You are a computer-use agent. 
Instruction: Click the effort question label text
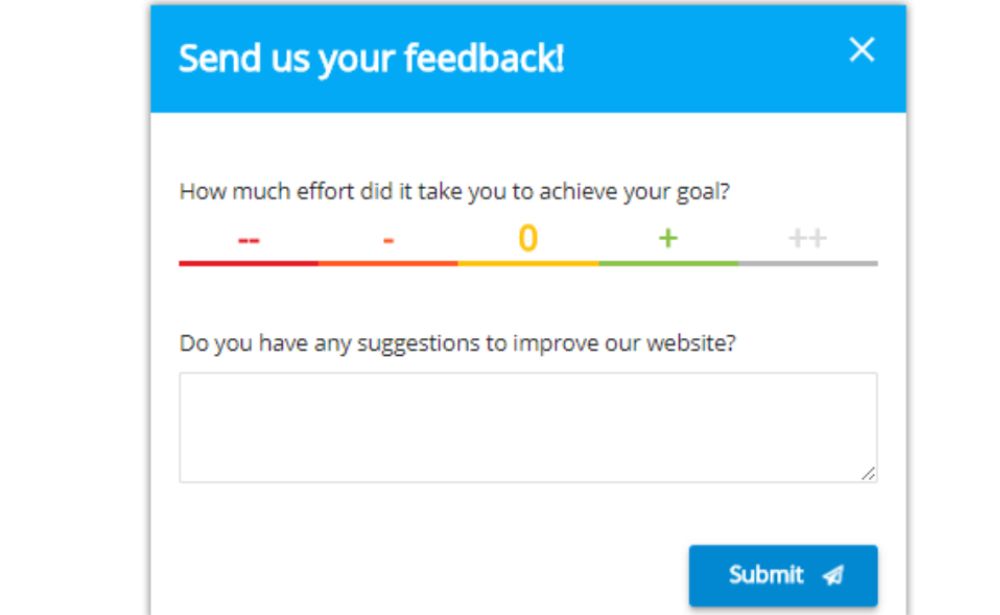454,191
